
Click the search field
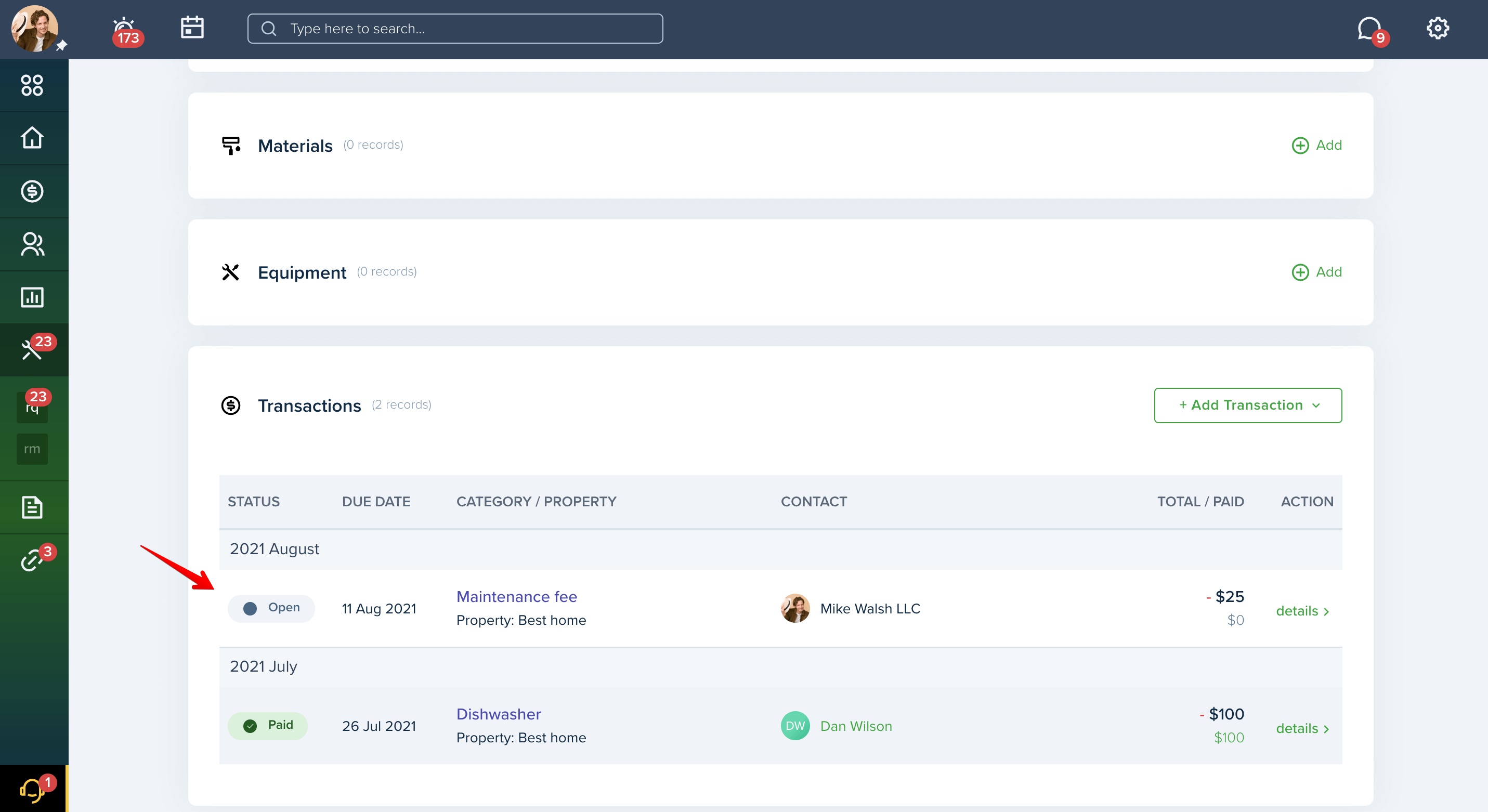pos(454,28)
